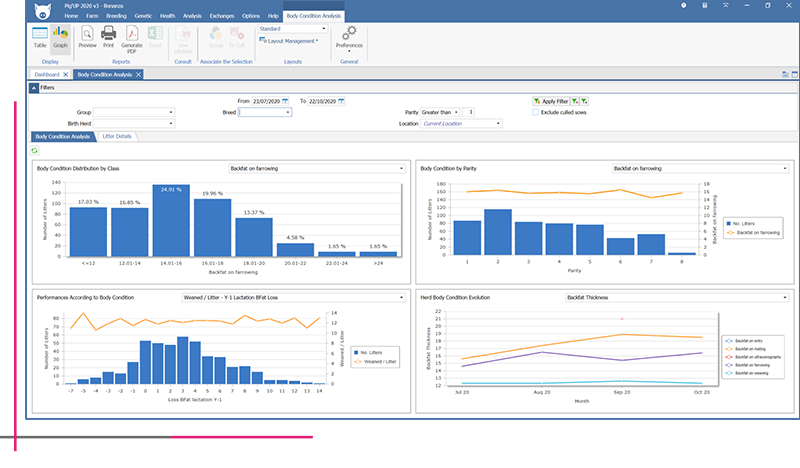Click the calculator icon in title bar
800x468 pixels.
[705, 5]
